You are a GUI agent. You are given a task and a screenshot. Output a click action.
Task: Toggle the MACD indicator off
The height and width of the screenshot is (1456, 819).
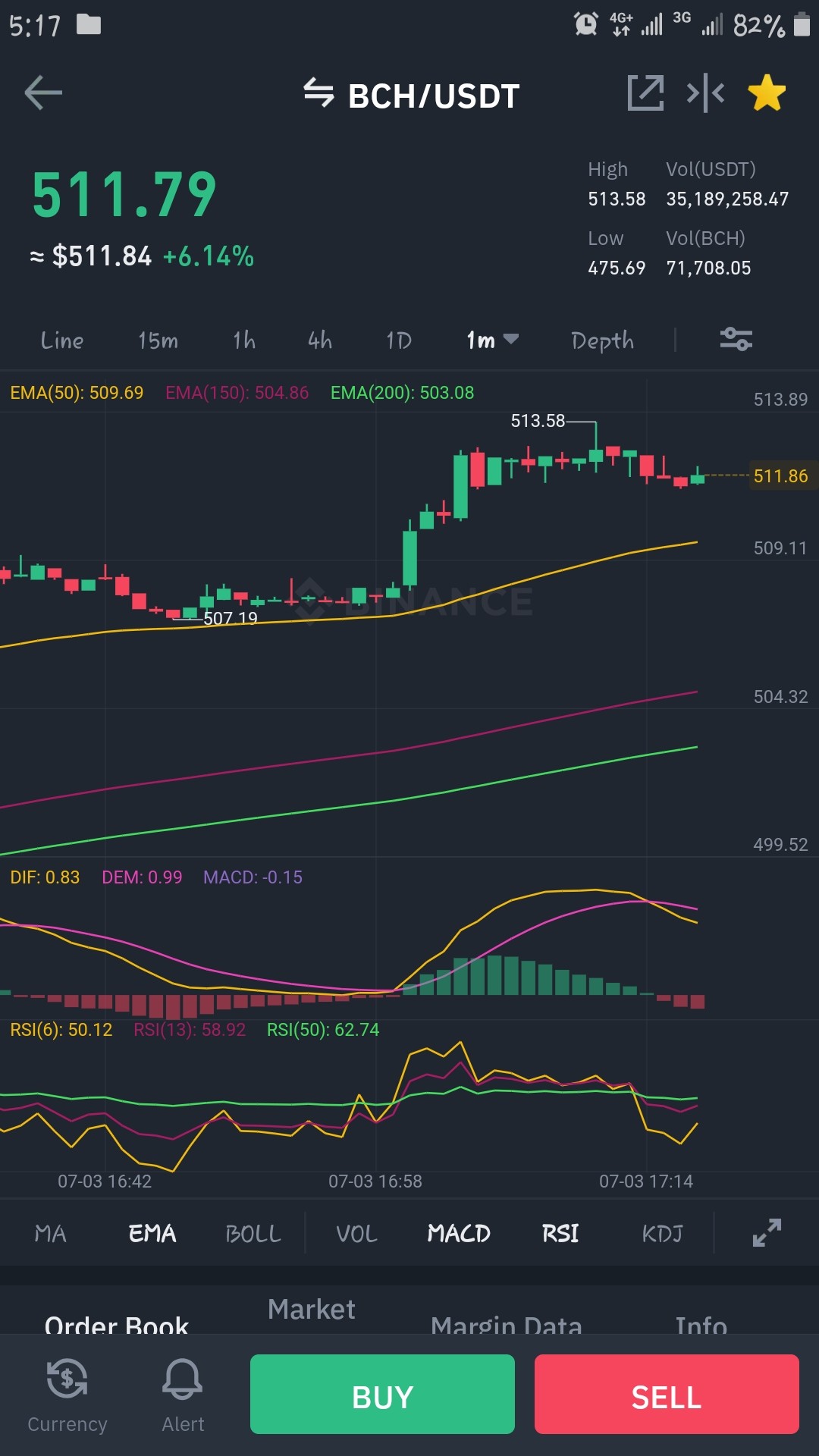click(x=459, y=1233)
